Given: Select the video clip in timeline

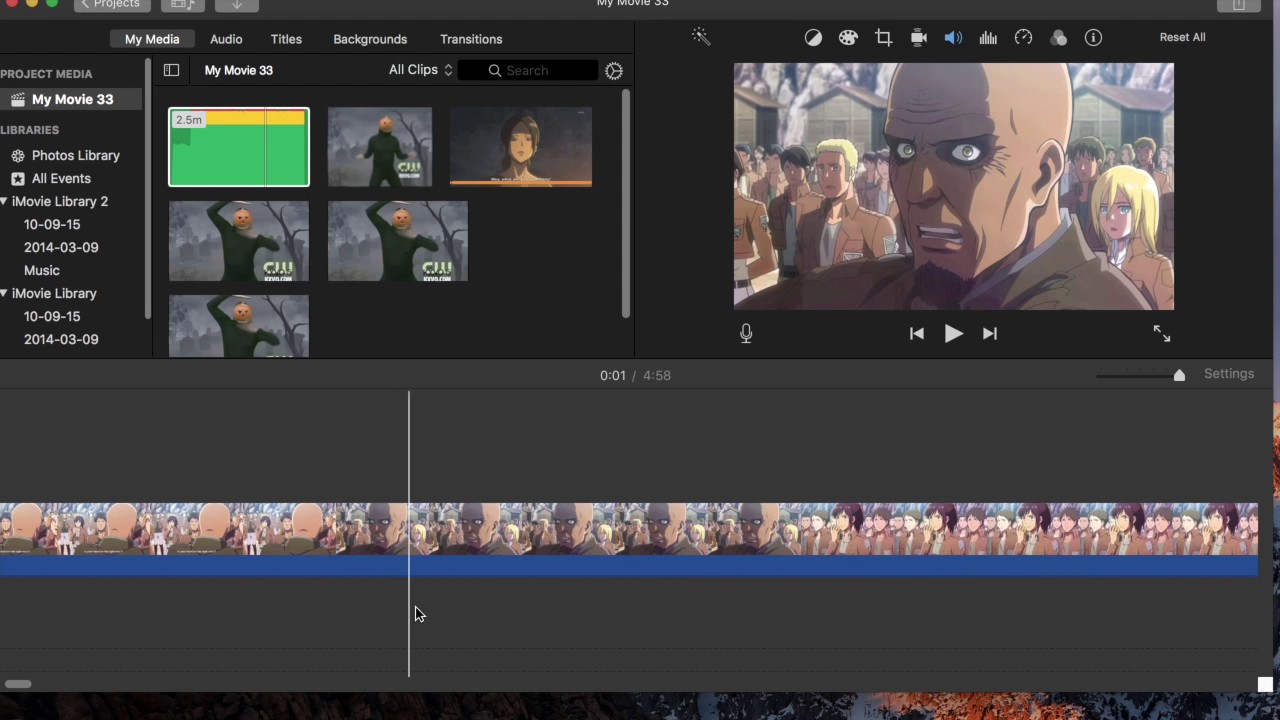Looking at the screenshot, I should click(629, 530).
